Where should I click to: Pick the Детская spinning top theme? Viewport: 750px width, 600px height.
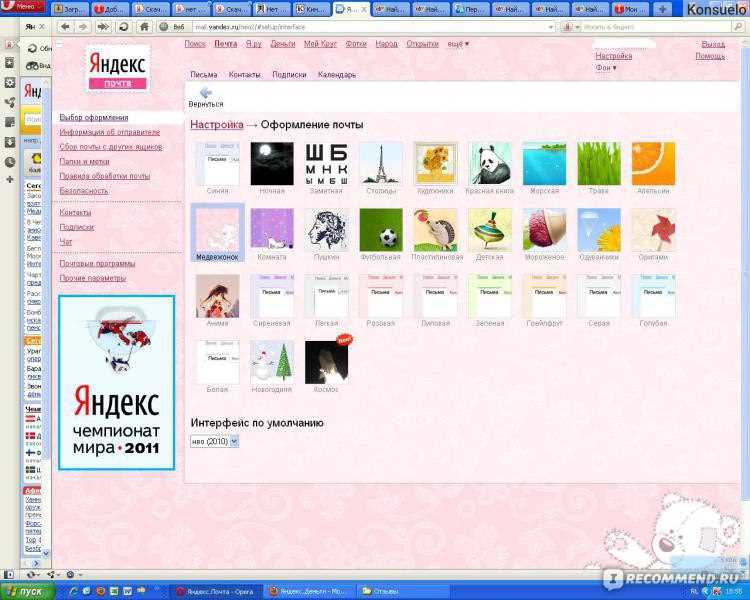[490, 230]
